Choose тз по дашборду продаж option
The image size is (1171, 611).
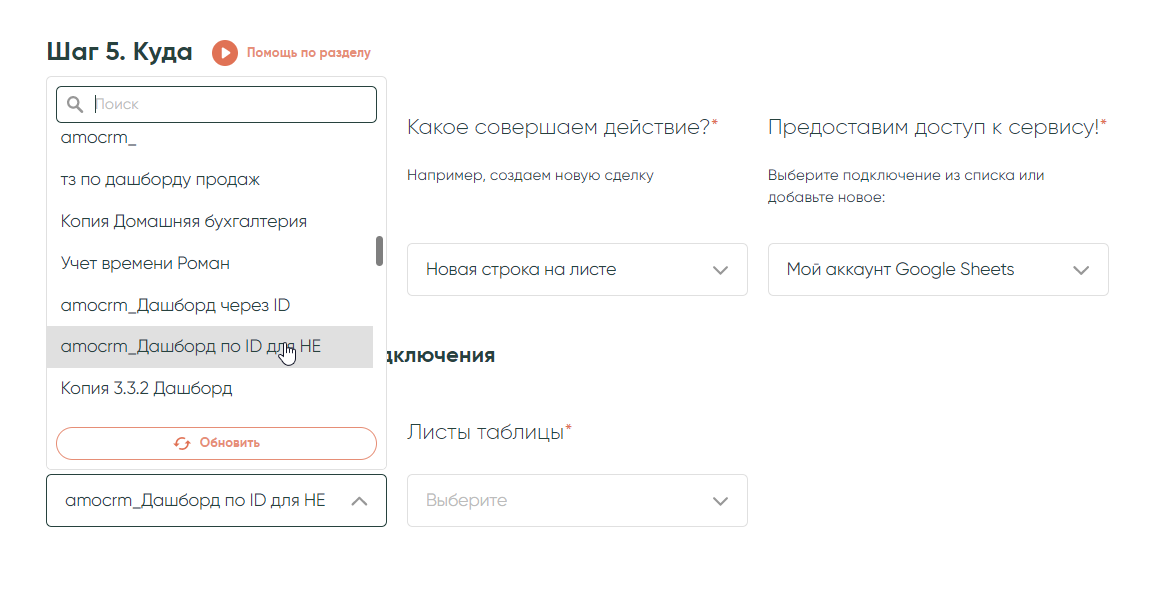point(160,180)
